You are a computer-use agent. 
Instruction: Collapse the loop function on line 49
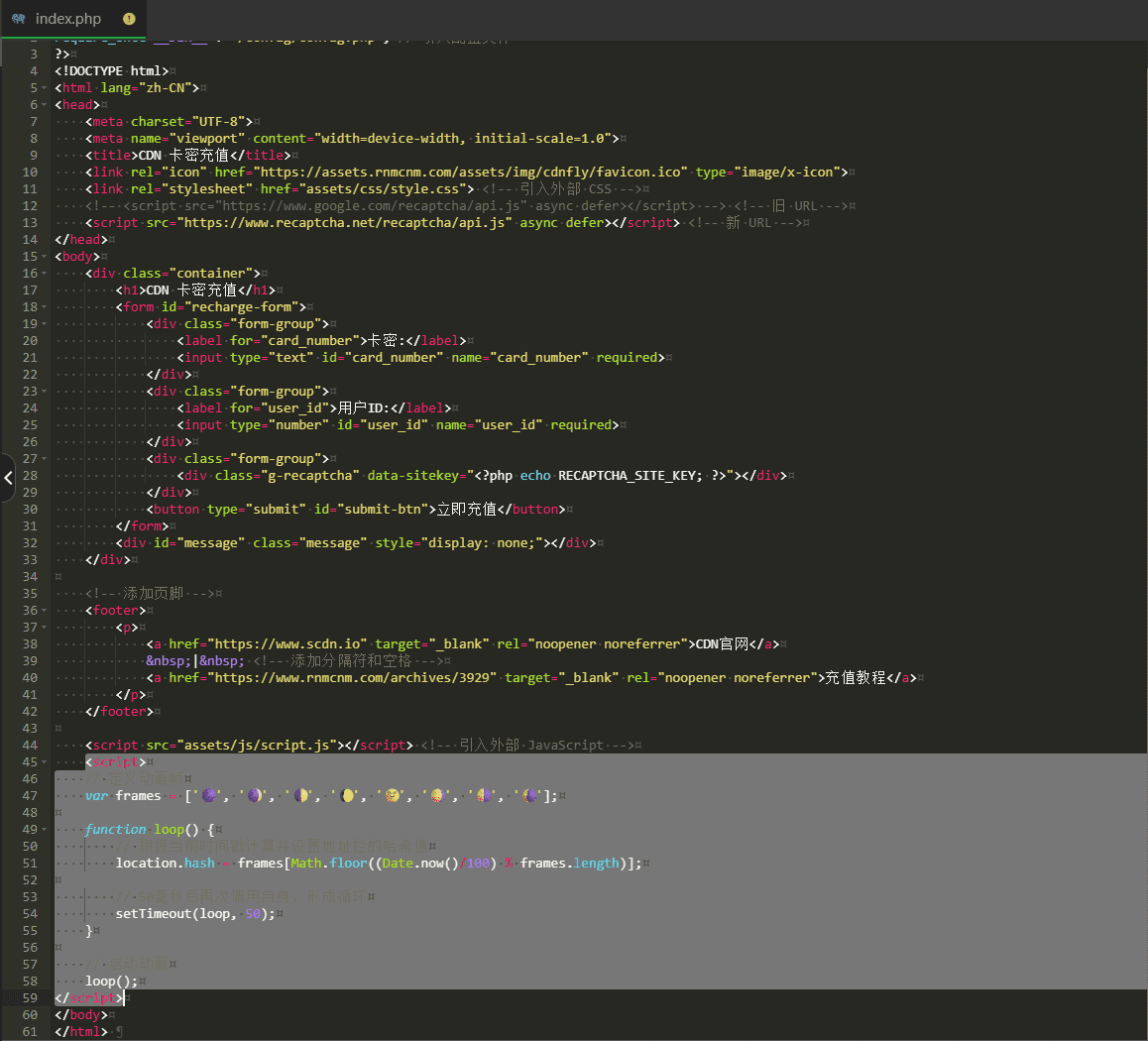44,829
